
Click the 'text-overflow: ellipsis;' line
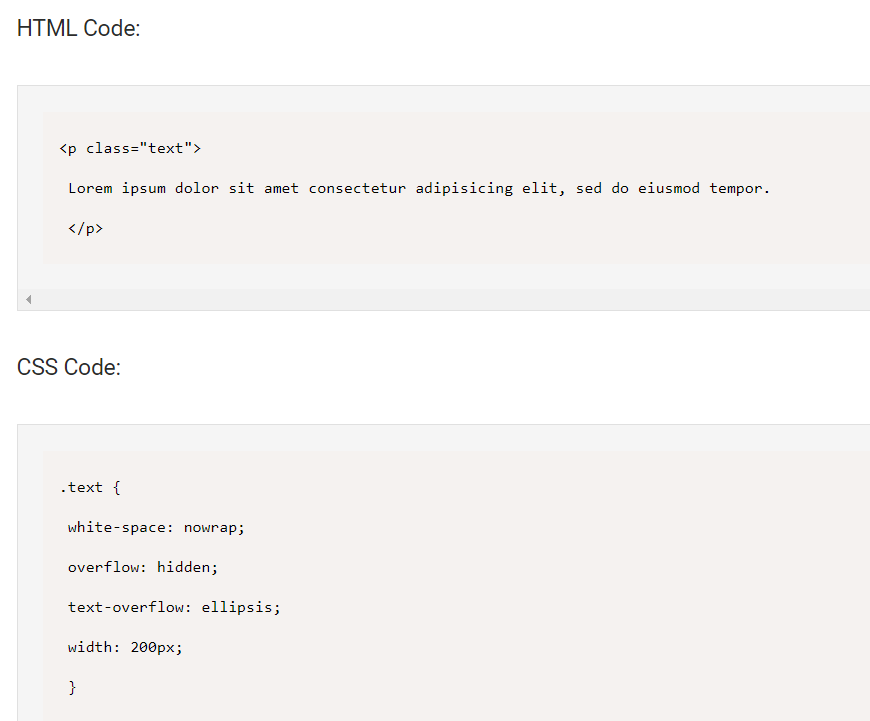click(174, 607)
